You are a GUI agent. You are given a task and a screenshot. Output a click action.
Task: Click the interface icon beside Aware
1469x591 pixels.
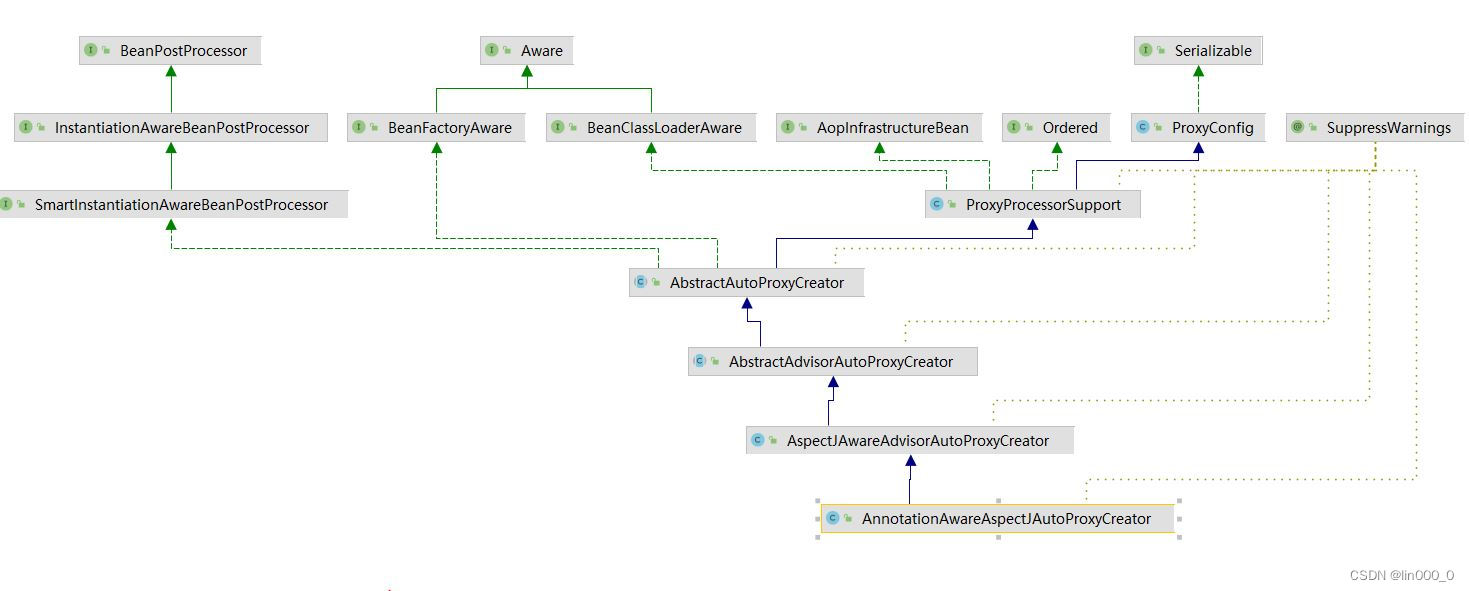tap(491, 50)
